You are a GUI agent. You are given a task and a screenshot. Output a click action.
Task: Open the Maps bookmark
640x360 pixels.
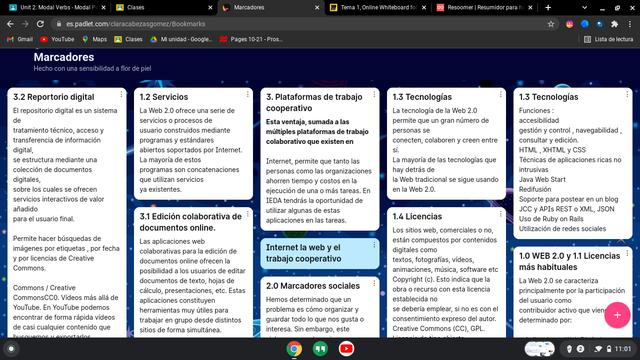tap(95, 39)
